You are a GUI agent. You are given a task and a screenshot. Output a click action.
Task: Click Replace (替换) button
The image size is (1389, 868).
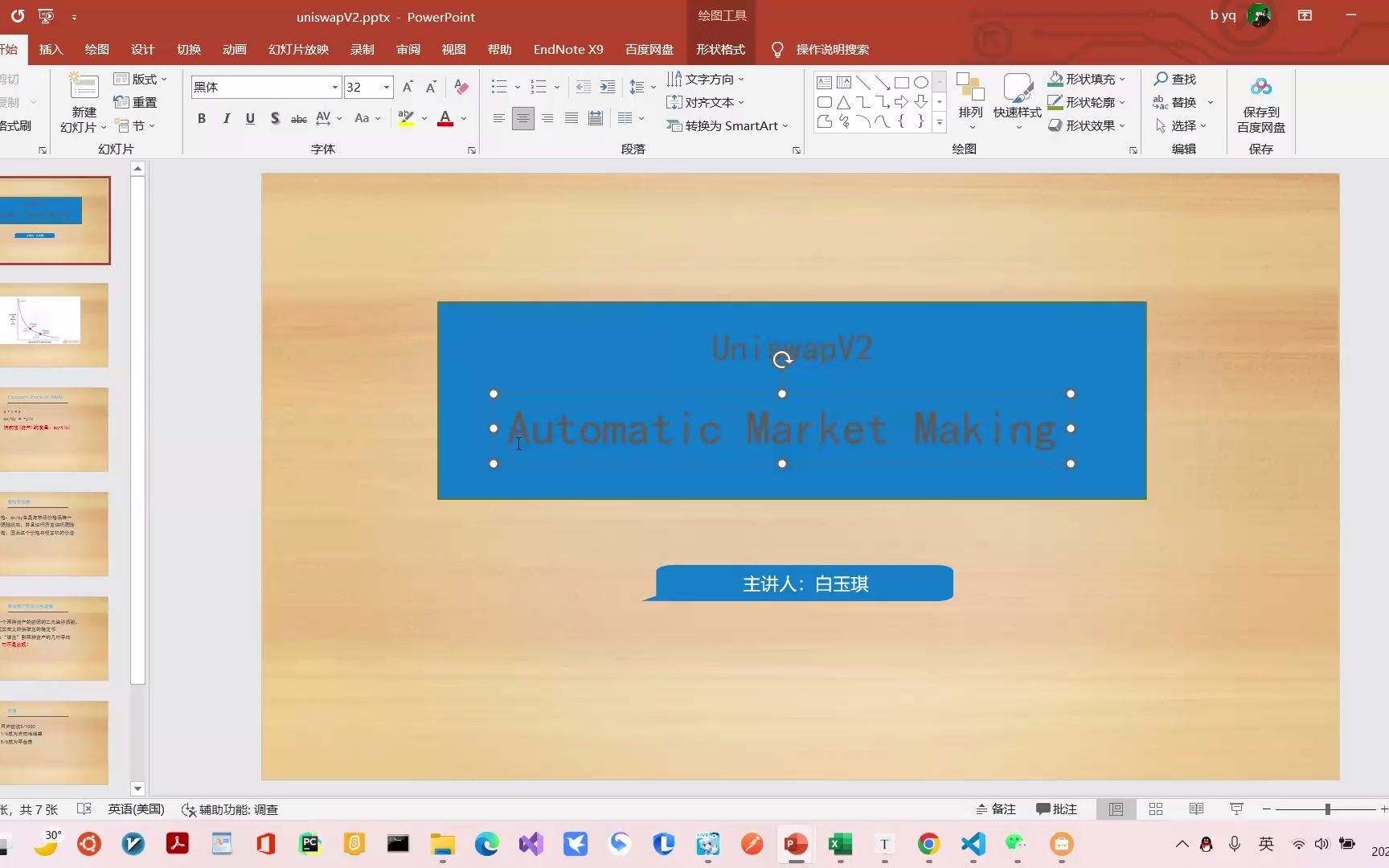point(1175,102)
